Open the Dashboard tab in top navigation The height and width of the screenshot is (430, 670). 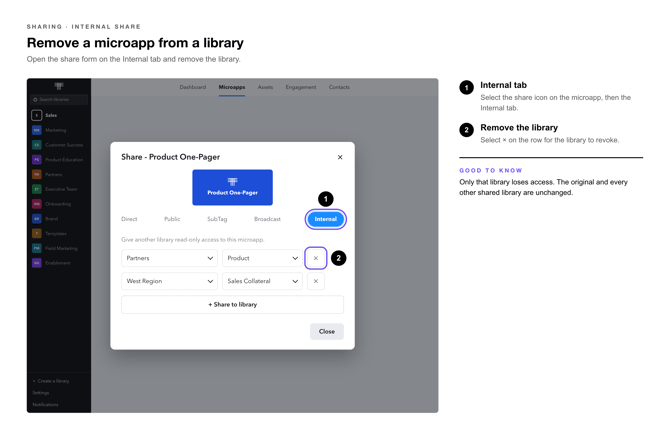click(193, 87)
